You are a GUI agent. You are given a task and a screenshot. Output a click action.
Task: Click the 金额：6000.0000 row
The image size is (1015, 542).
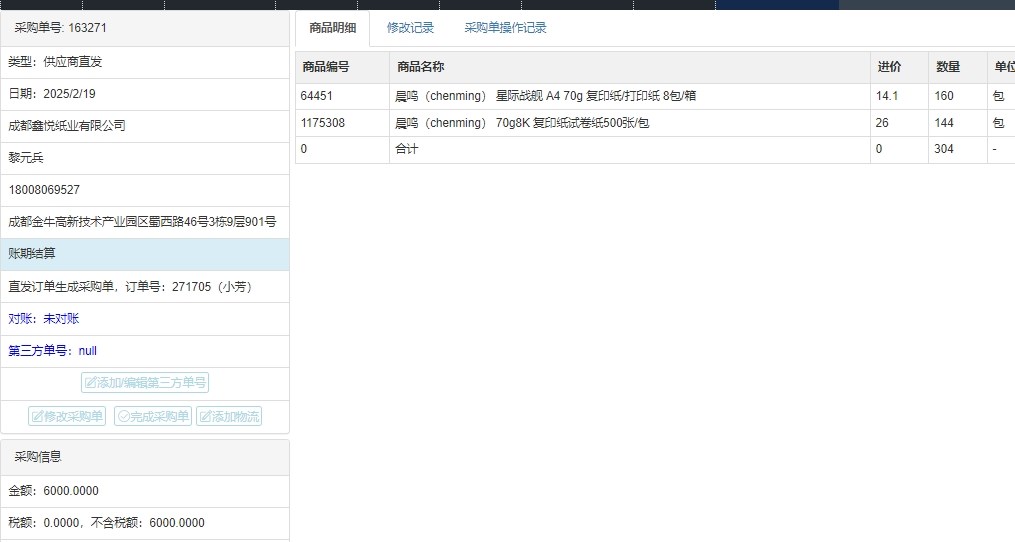[x=145, y=491]
